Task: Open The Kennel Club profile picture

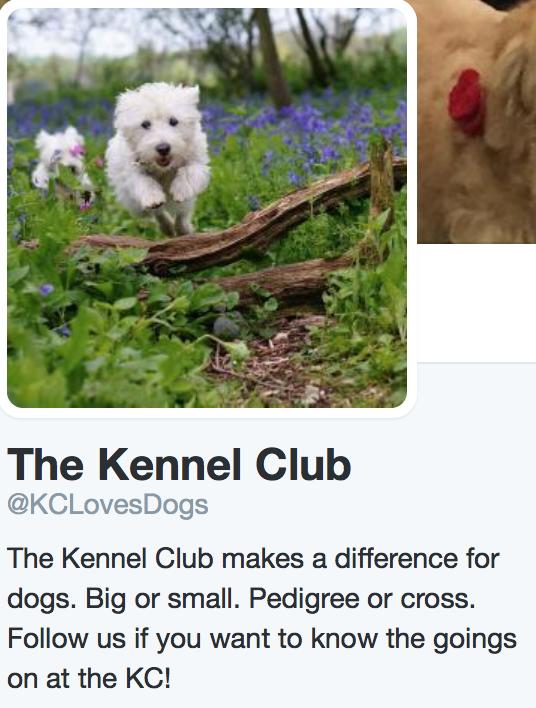Action: pos(207,208)
